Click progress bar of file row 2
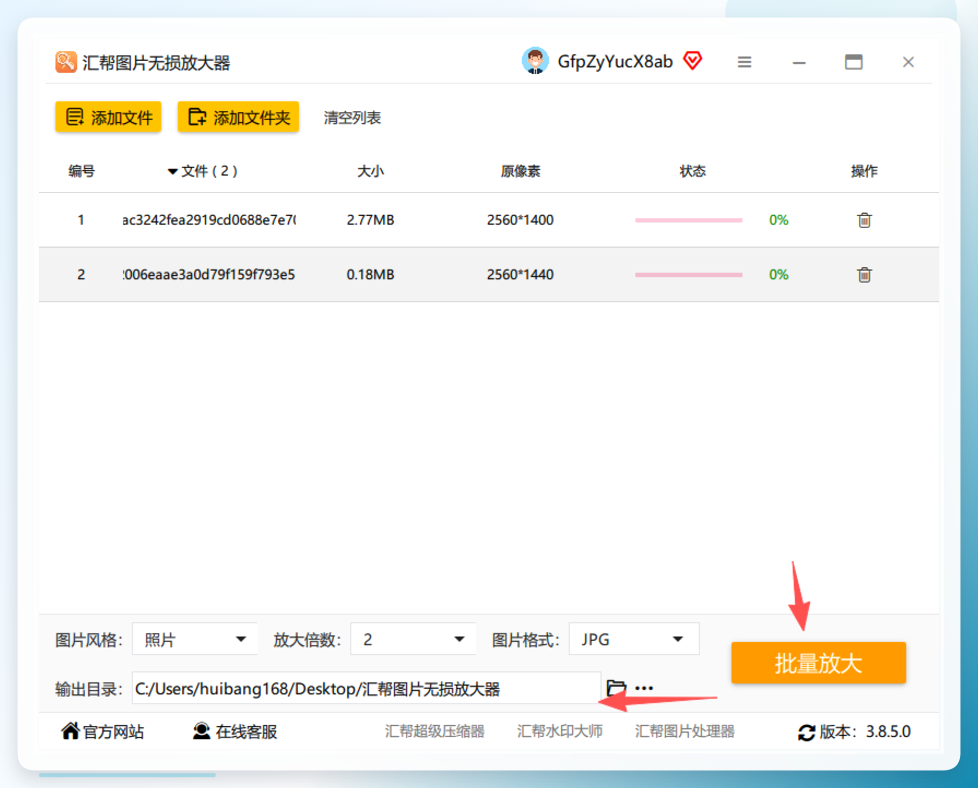This screenshot has height=788, width=978. point(689,275)
